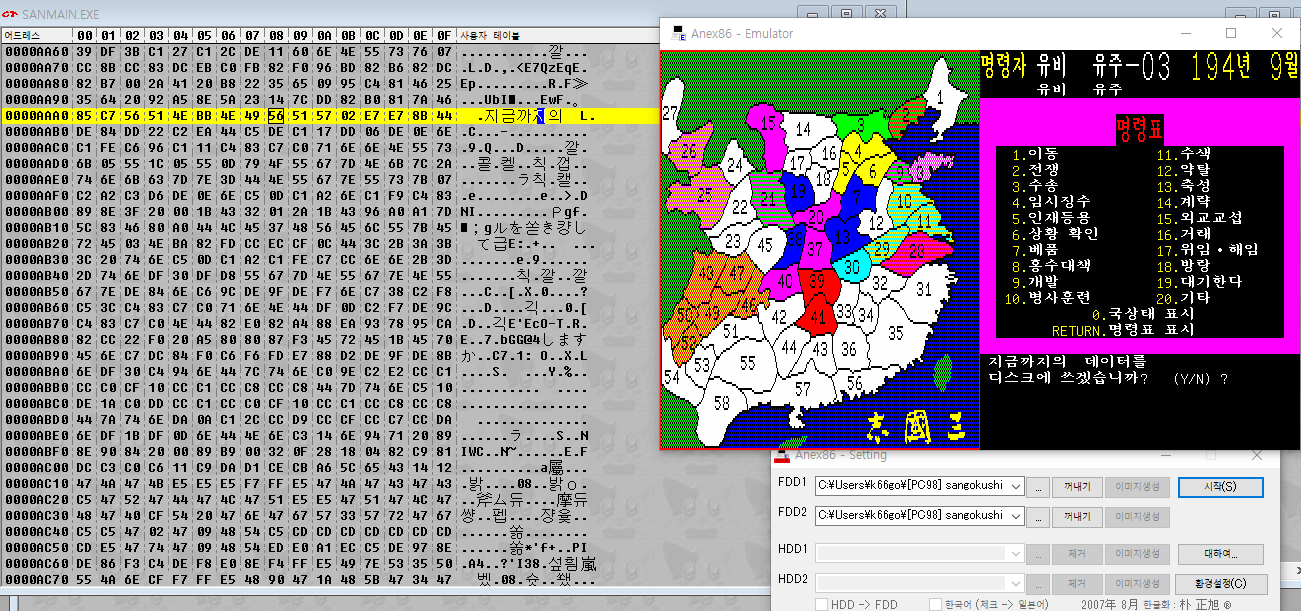
Task: Click game command 8.홍수대책
Action: (1051, 266)
